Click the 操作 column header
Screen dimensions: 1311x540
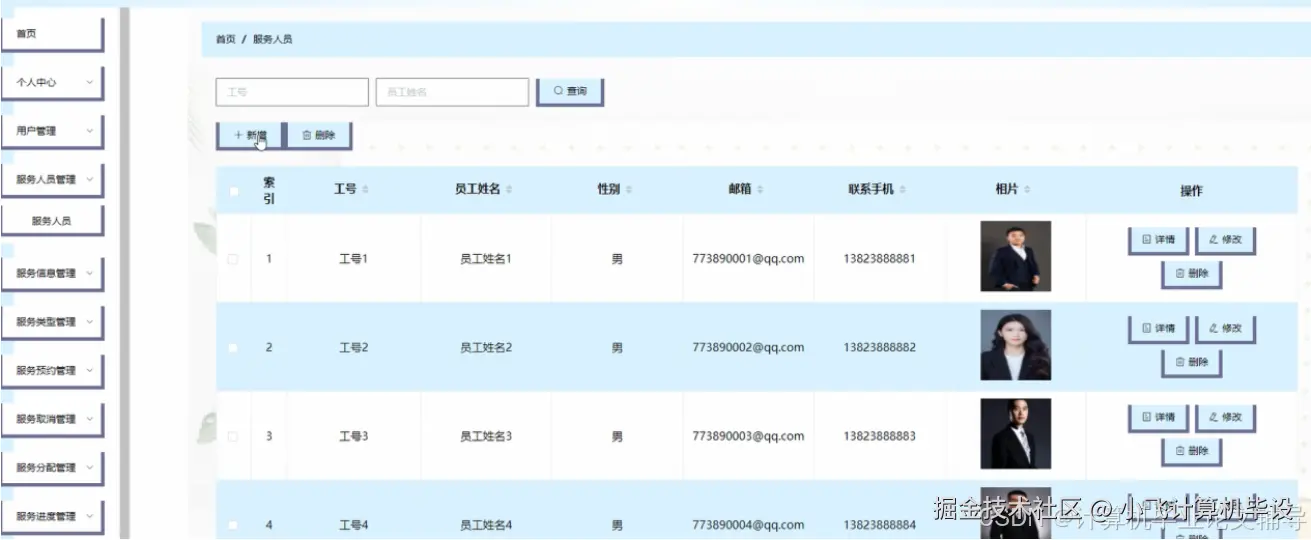pos(1191,191)
